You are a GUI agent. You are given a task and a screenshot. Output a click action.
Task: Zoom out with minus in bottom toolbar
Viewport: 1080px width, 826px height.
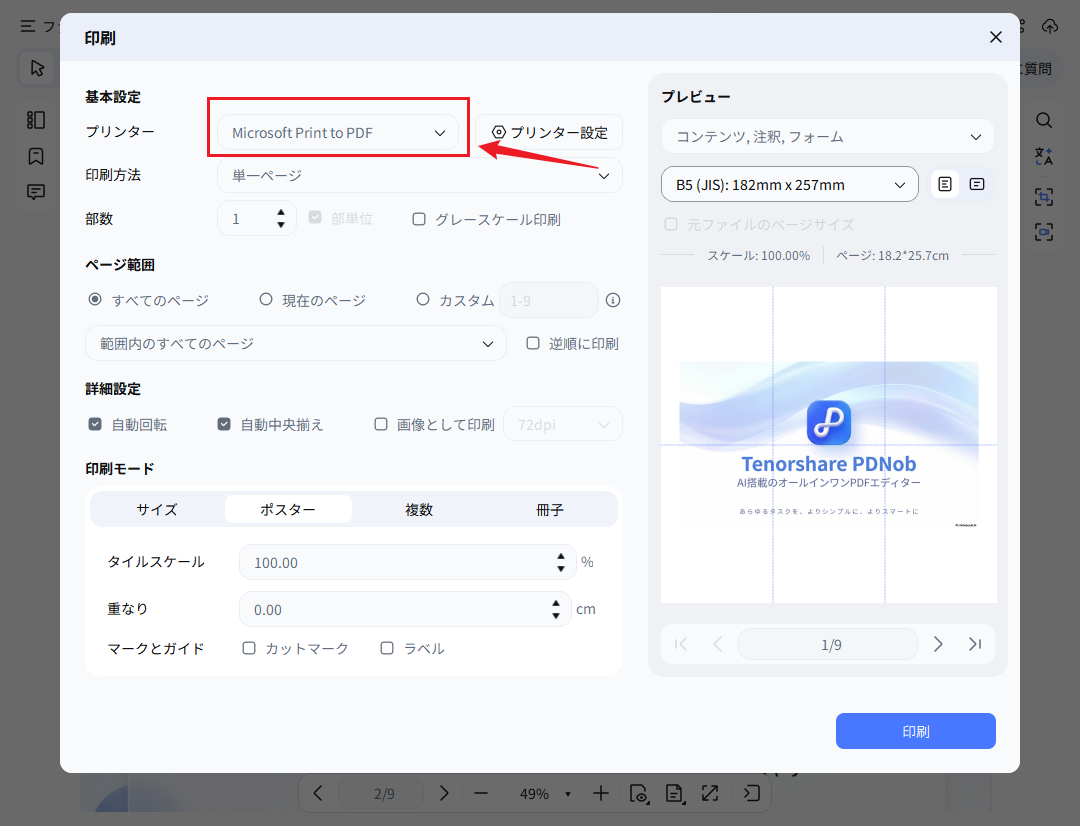tap(481, 794)
